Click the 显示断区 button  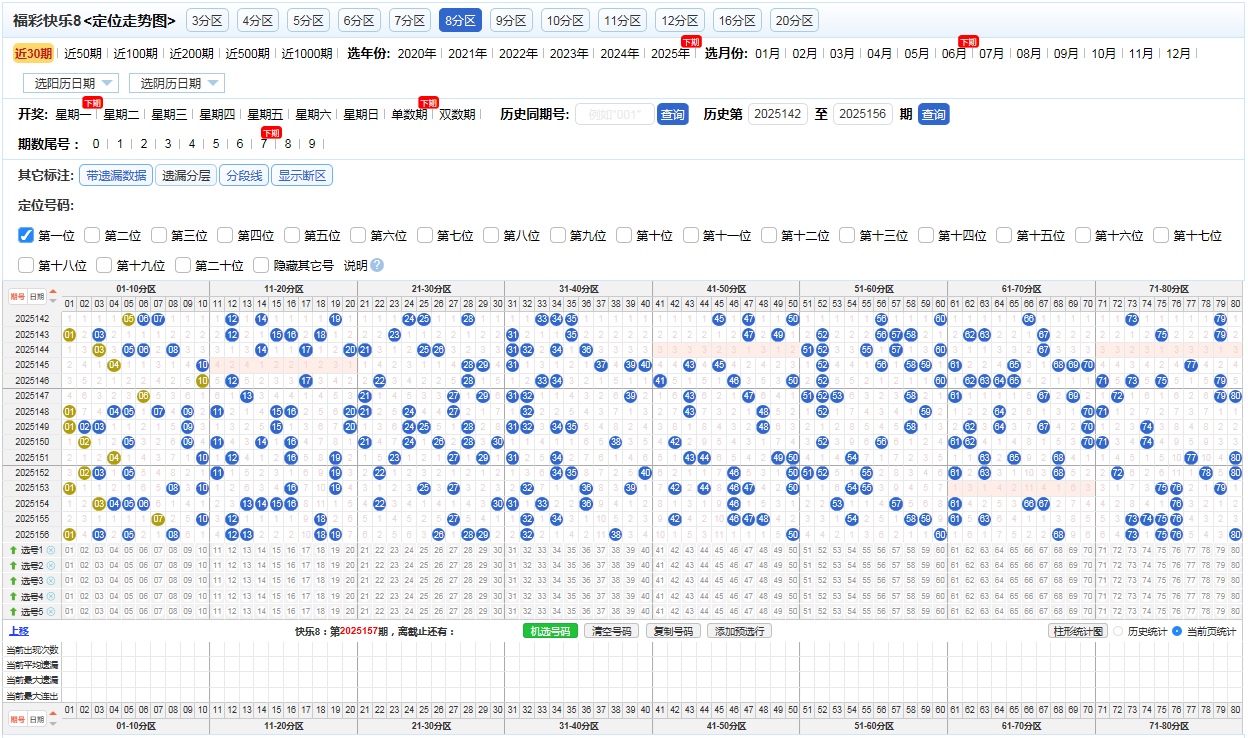[x=303, y=176]
